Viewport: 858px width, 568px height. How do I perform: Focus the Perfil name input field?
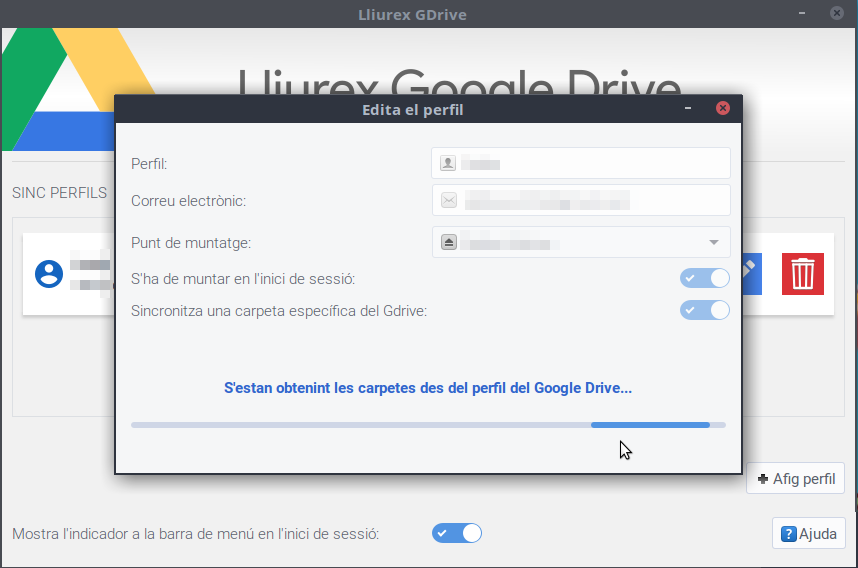590,163
